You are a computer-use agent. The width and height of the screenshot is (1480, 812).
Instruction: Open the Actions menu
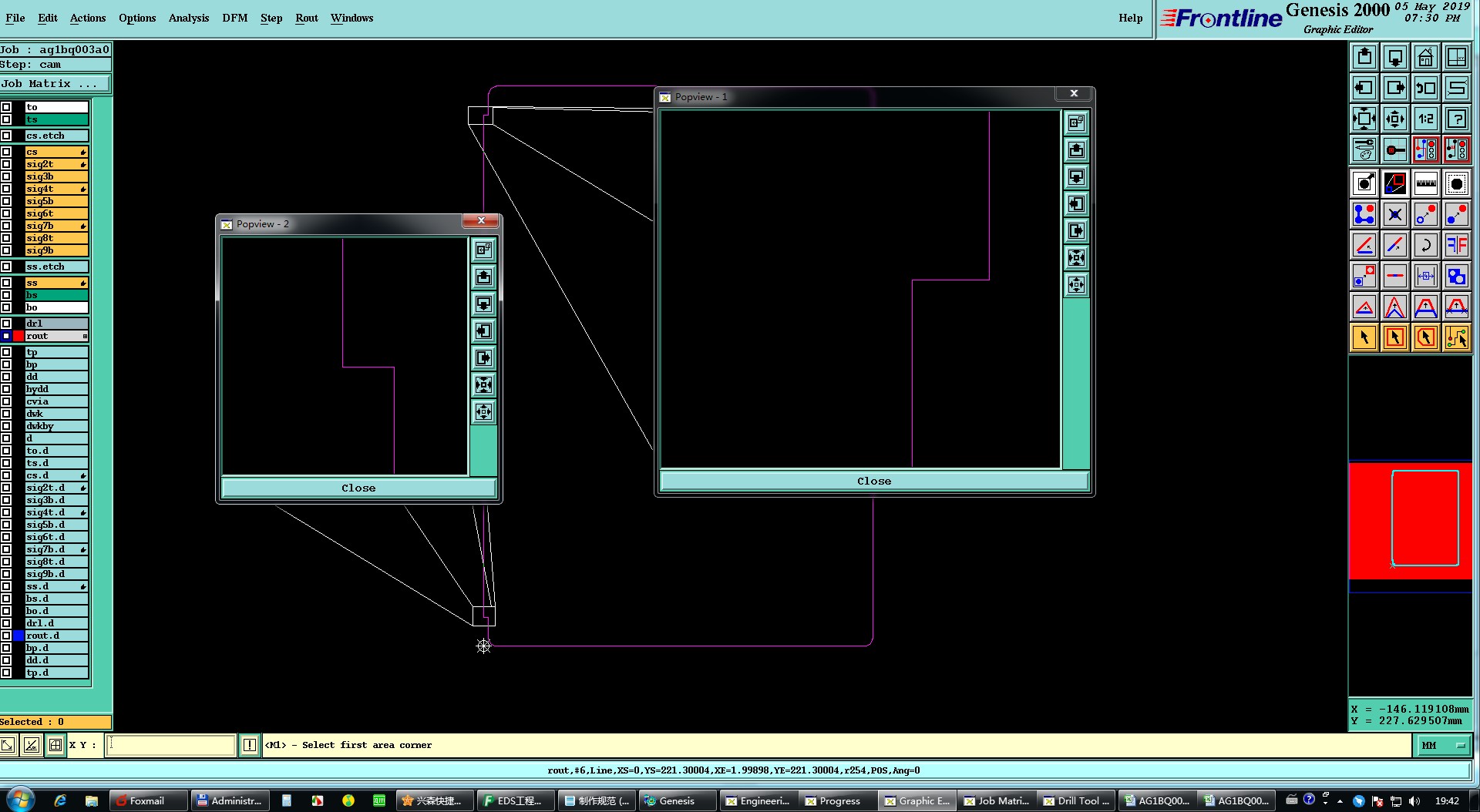[88, 18]
